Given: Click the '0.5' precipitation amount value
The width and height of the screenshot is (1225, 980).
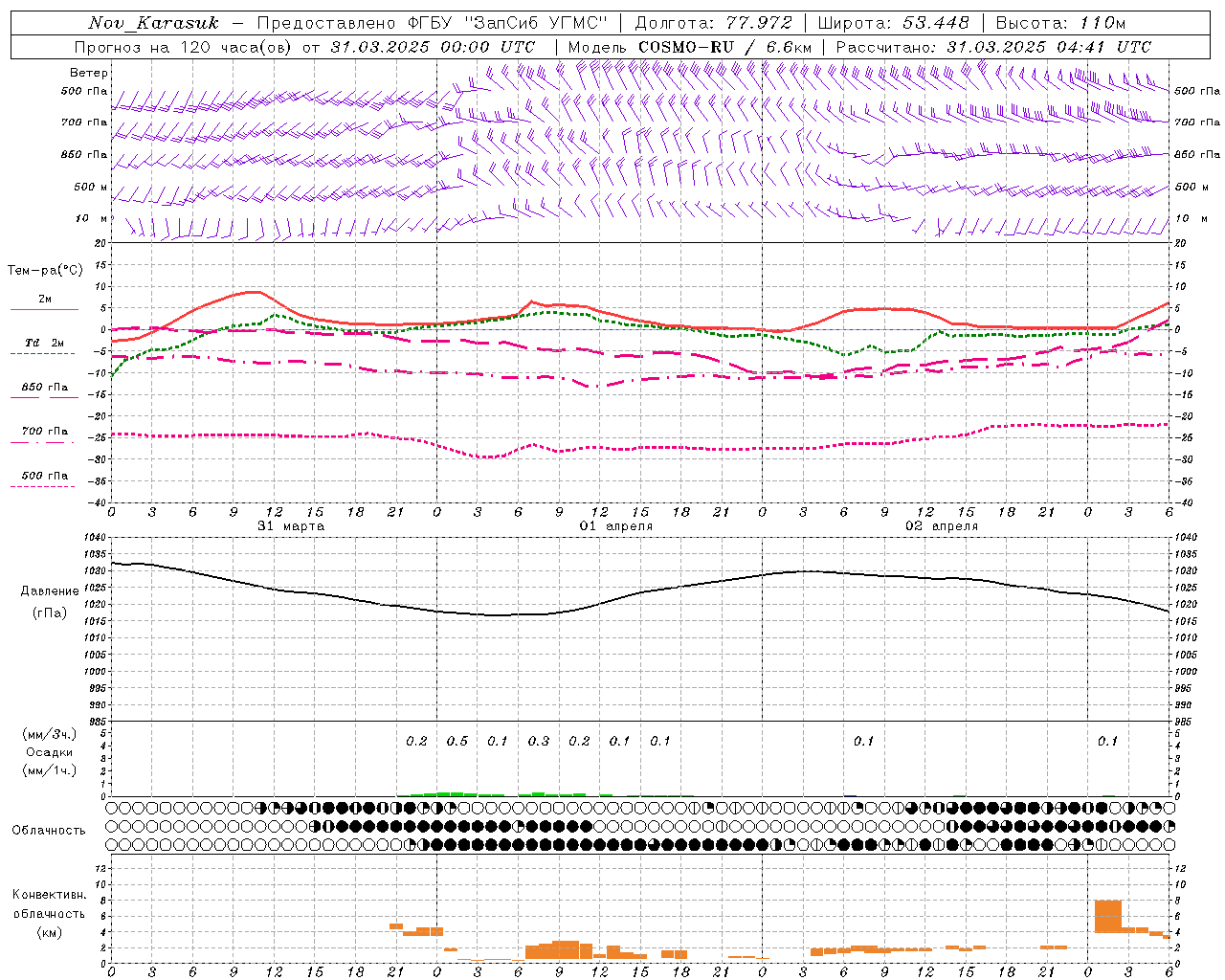Looking at the screenshot, I should (x=457, y=742).
